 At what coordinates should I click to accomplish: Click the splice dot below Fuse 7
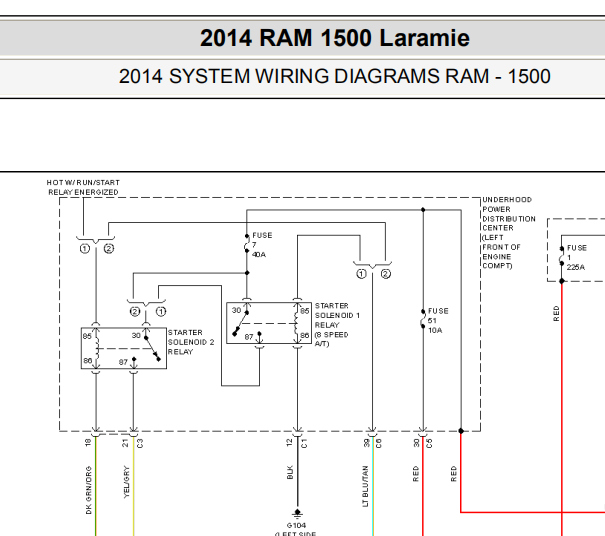[247, 273]
